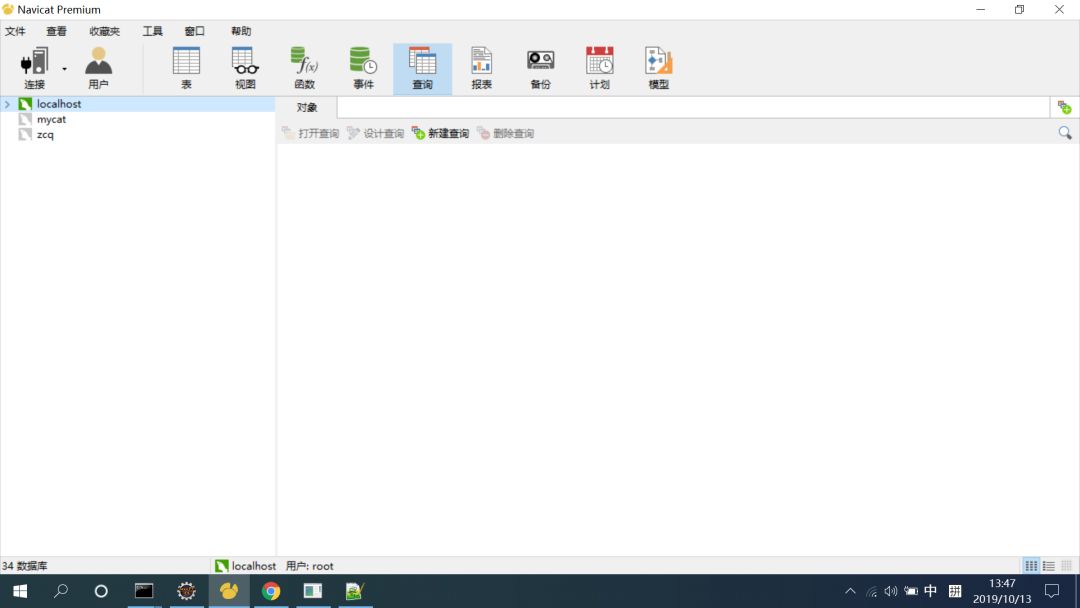
Task: Open the Model (模型) toolbar icon
Action: [658, 68]
